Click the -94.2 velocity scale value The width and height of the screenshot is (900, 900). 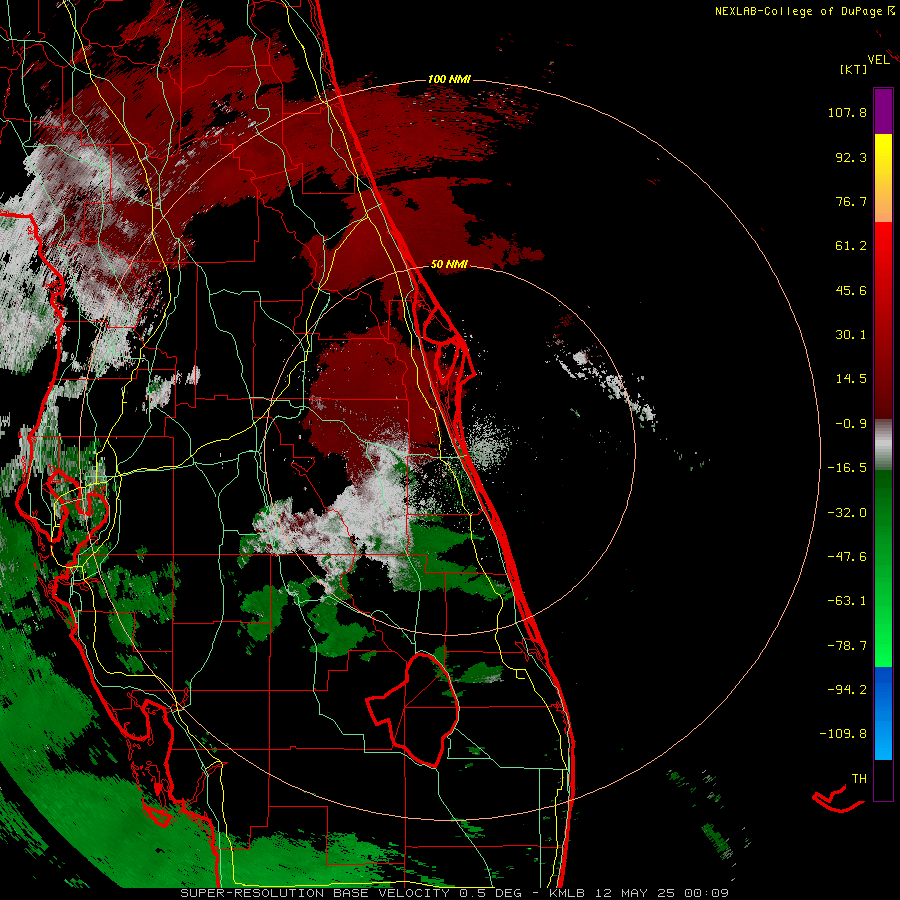(847, 689)
